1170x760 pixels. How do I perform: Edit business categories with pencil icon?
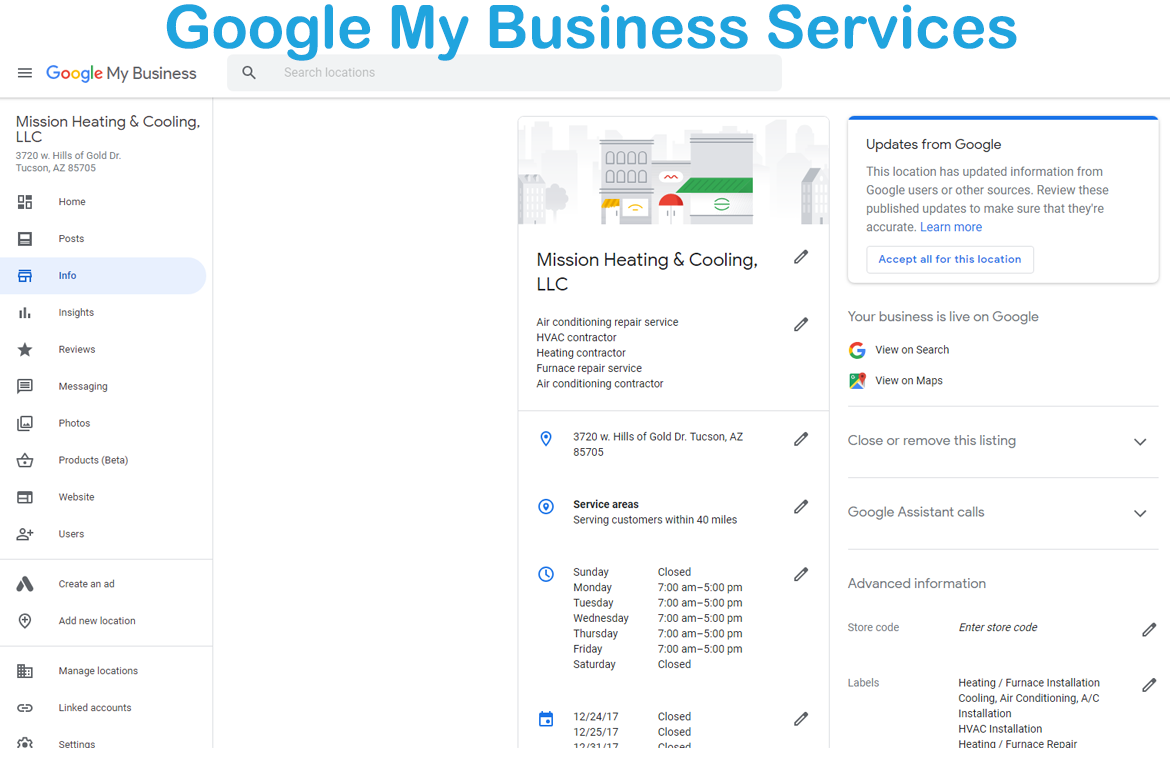801,325
